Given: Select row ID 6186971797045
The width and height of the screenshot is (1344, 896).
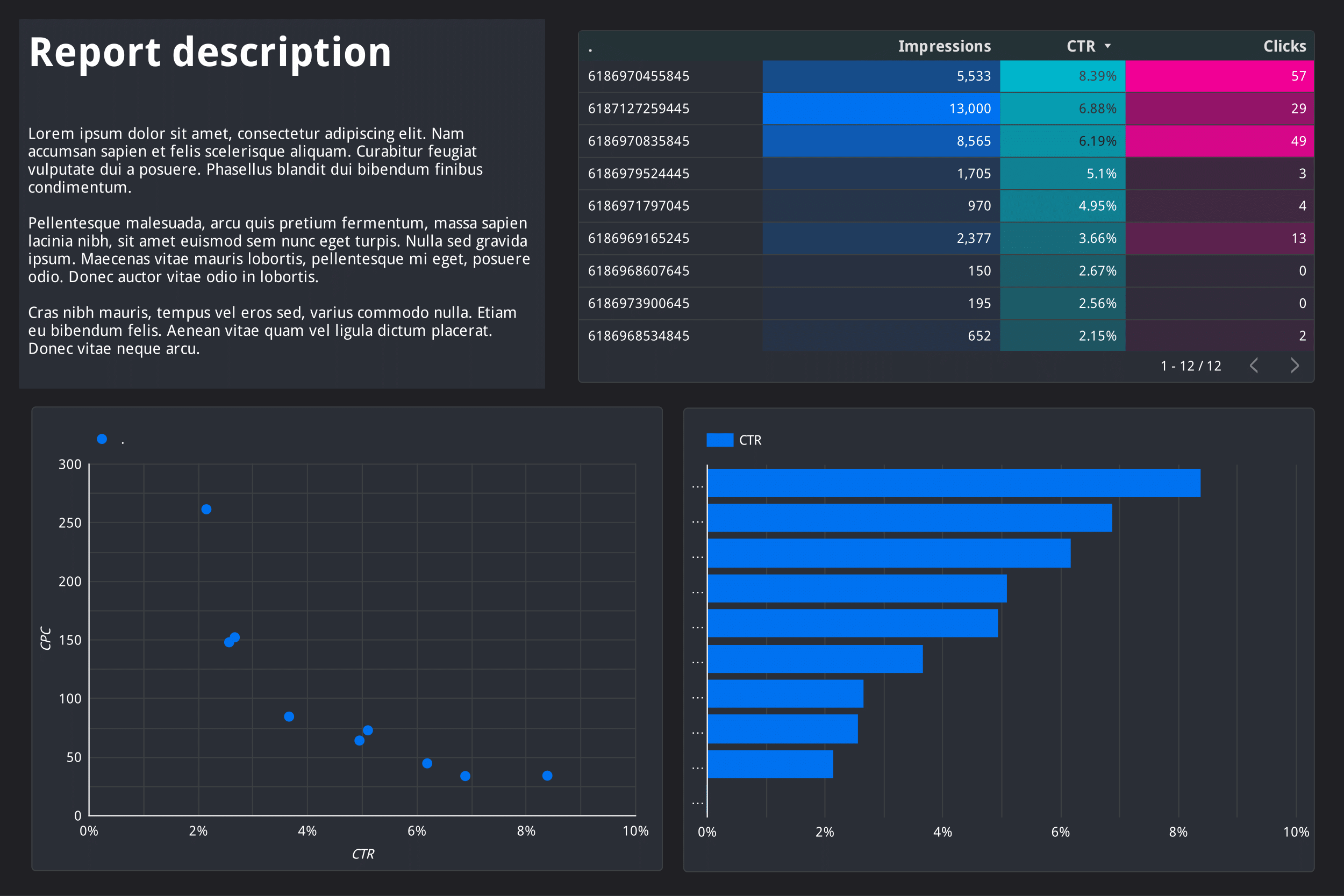Looking at the screenshot, I should coord(638,206).
